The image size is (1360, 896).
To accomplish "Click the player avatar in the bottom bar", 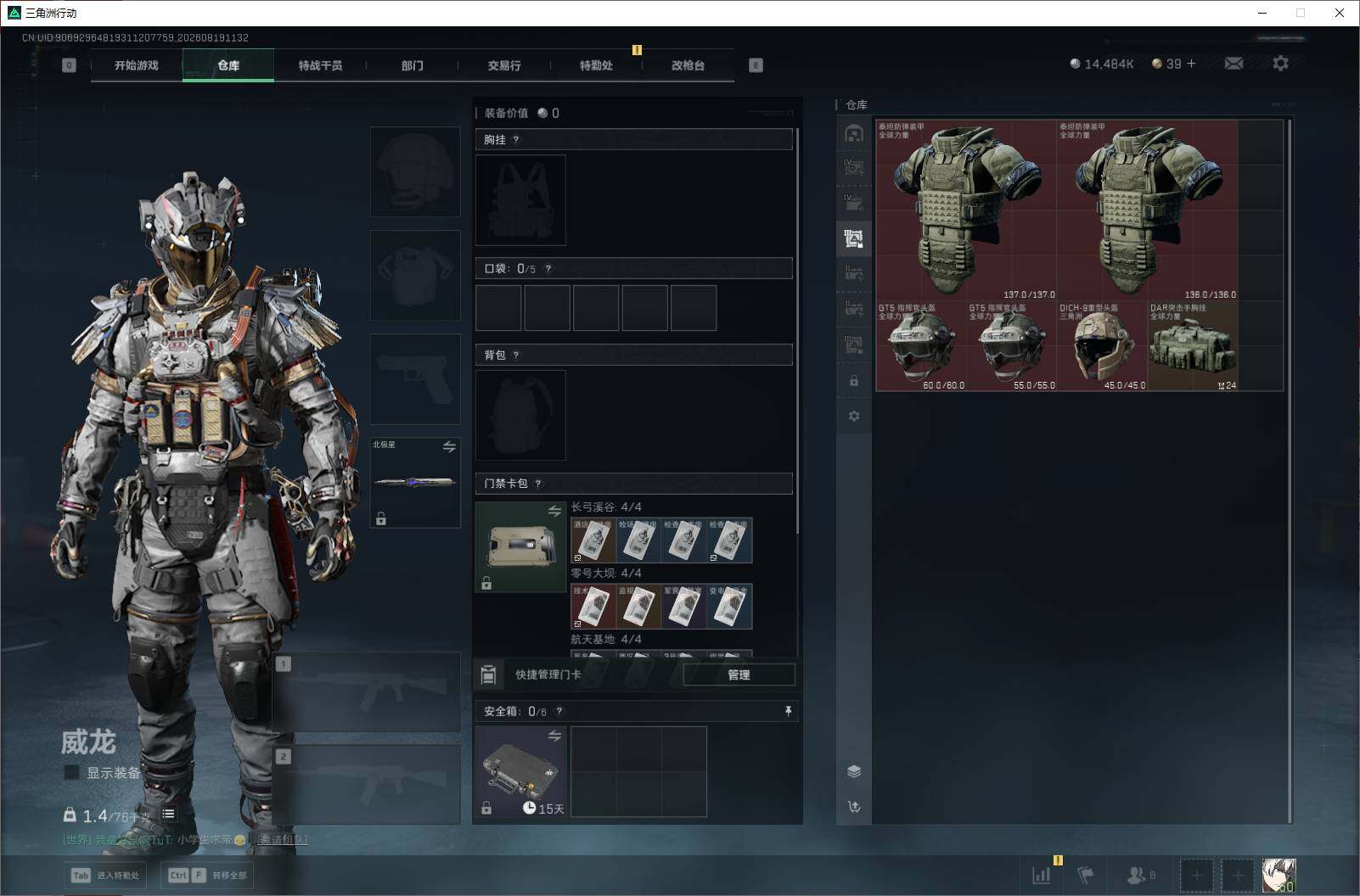I will pos(1279,875).
